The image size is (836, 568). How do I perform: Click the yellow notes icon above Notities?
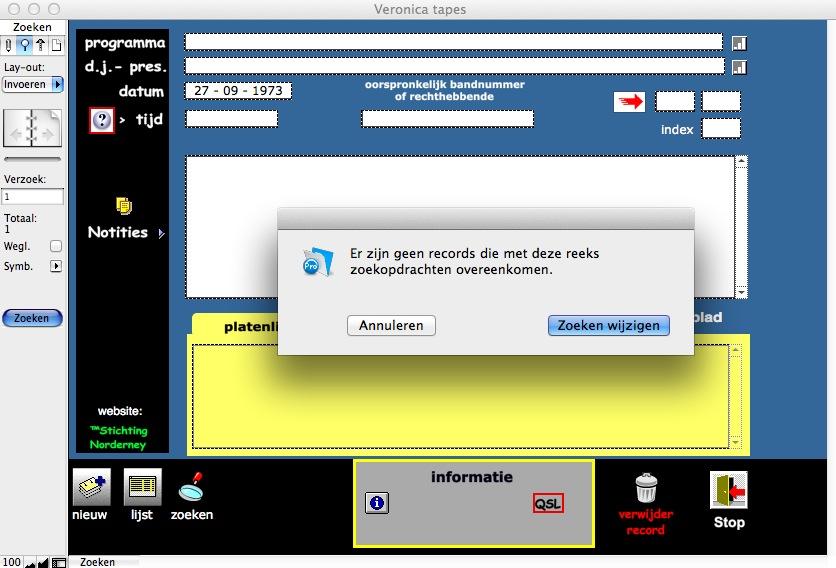[x=124, y=205]
